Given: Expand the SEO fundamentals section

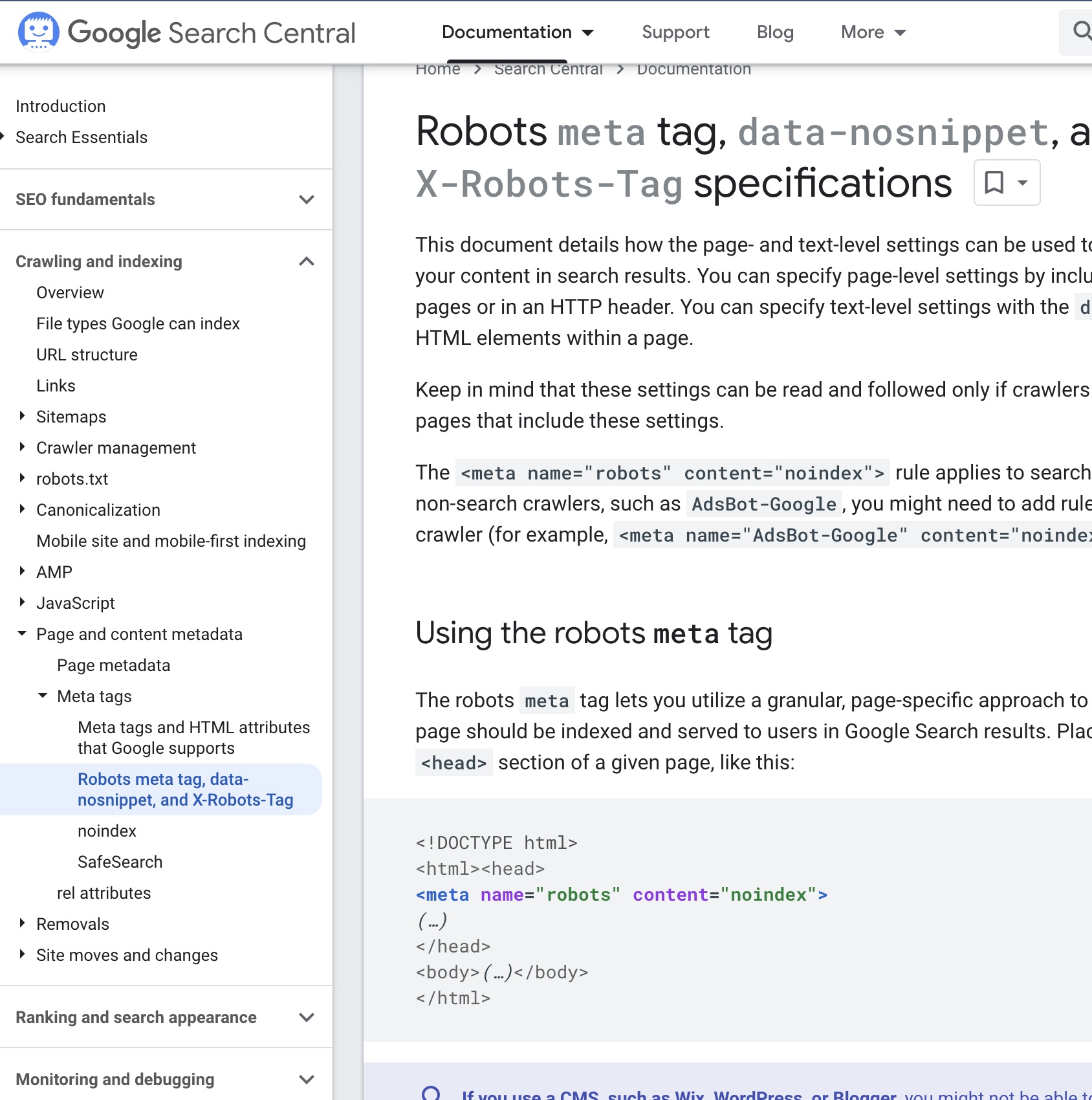Looking at the screenshot, I should pyautogui.click(x=166, y=199).
